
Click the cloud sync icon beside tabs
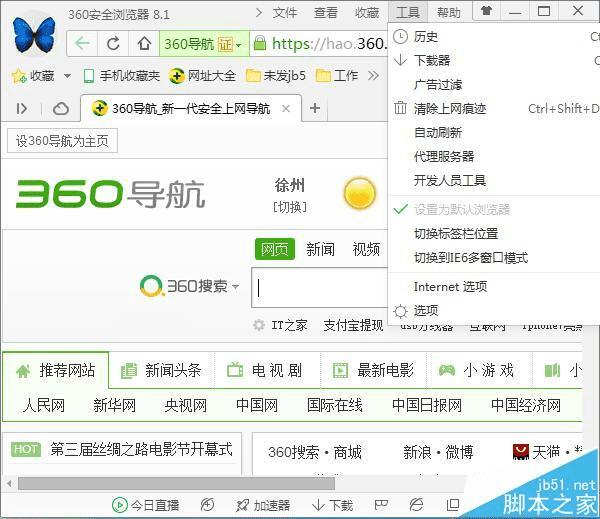pos(61,109)
